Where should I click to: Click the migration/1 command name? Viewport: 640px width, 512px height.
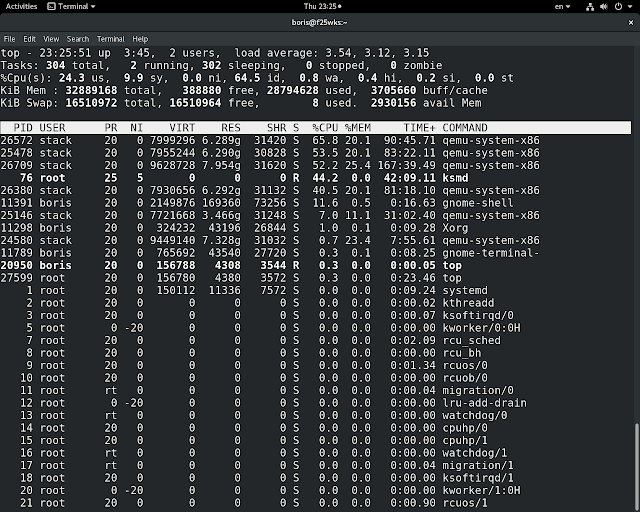coord(478,466)
